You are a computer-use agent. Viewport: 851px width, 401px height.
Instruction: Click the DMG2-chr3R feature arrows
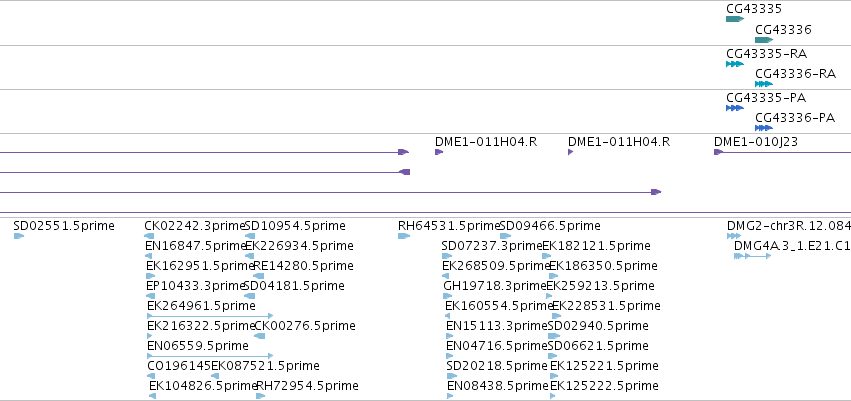coord(734,236)
